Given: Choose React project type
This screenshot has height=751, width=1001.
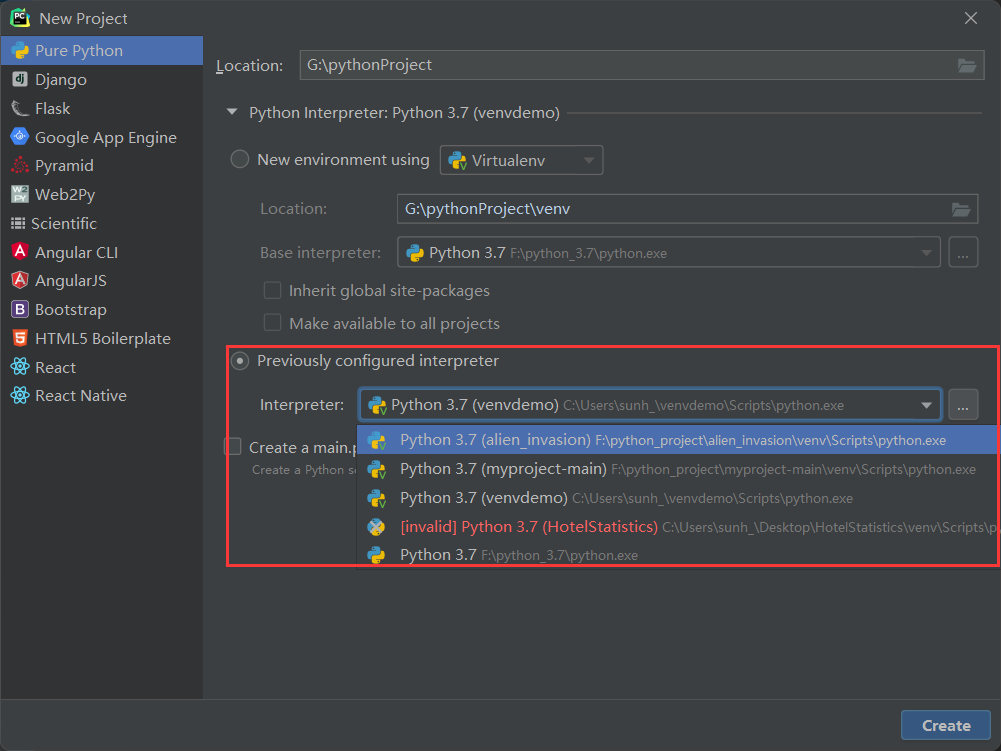Looking at the screenshot, I should click(102, 367).
